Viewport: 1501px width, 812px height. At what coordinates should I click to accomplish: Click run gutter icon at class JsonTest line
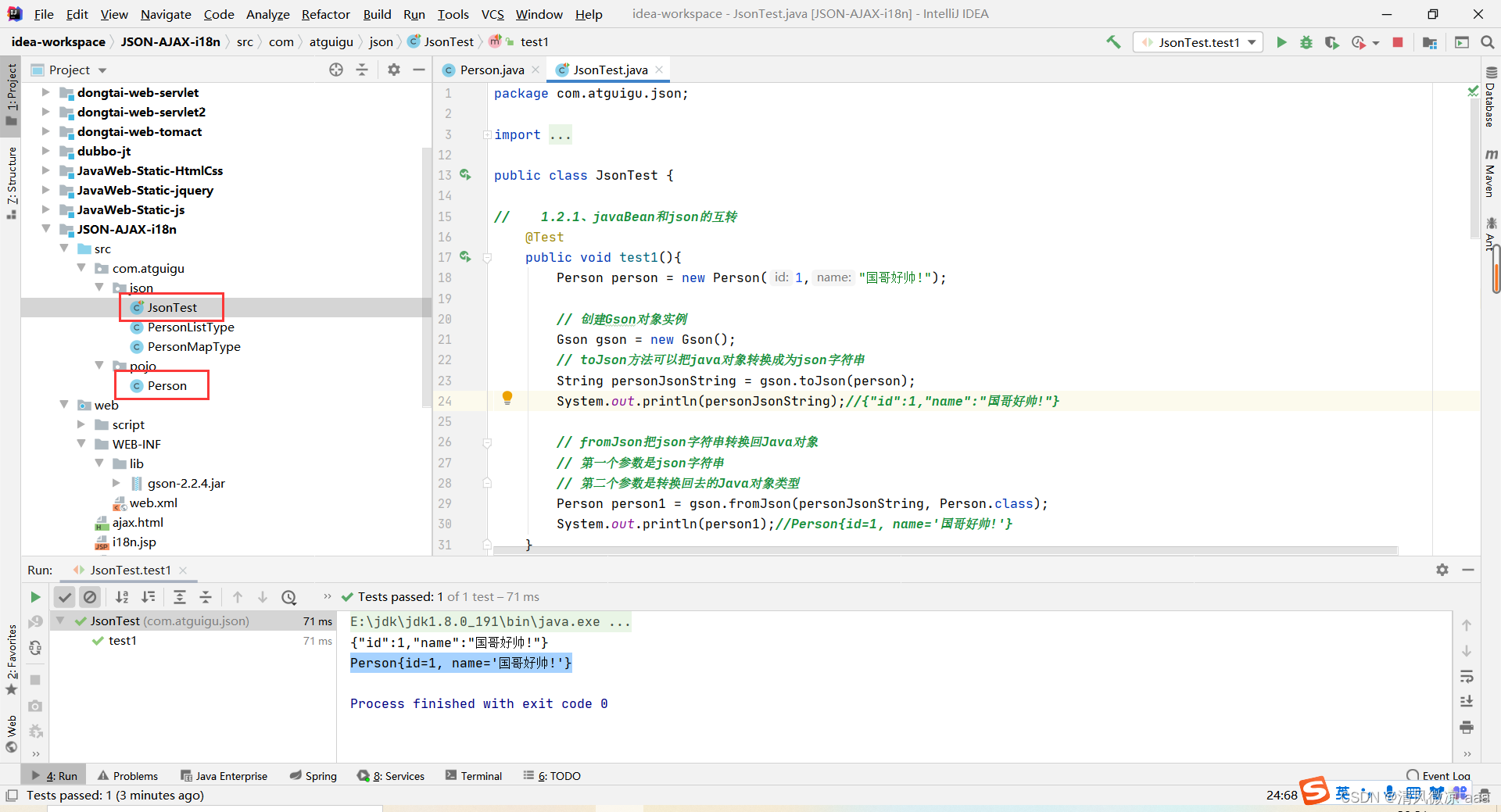point(465,174)
